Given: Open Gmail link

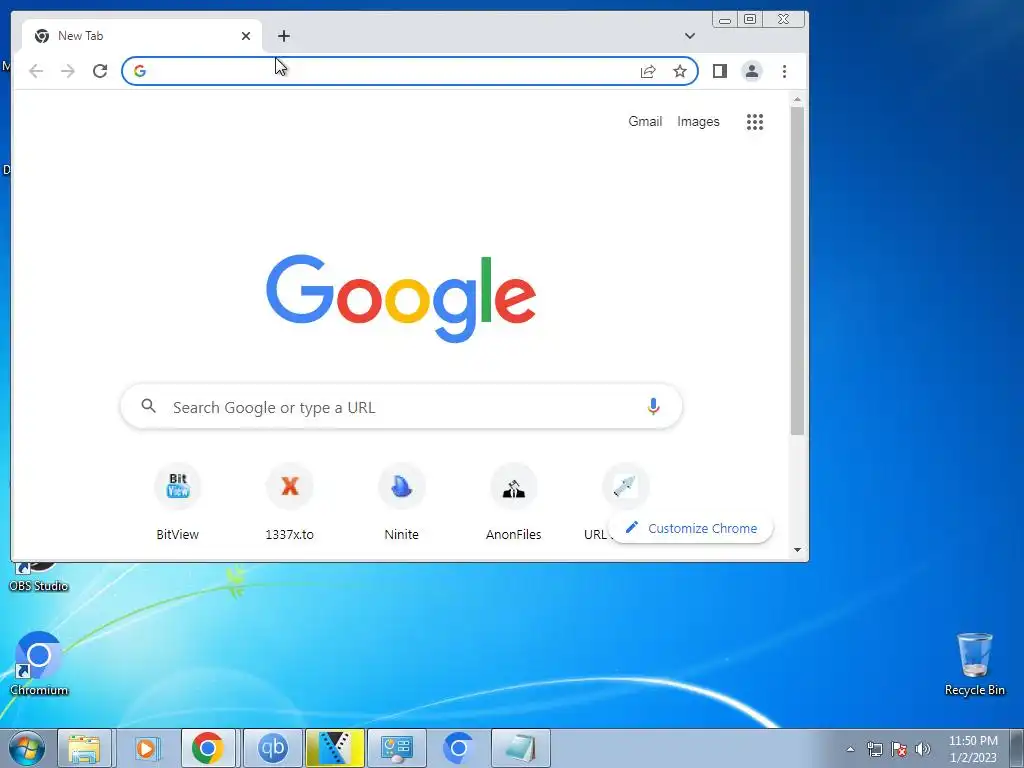Looking at the screenshot, I should tap(645, 121).
